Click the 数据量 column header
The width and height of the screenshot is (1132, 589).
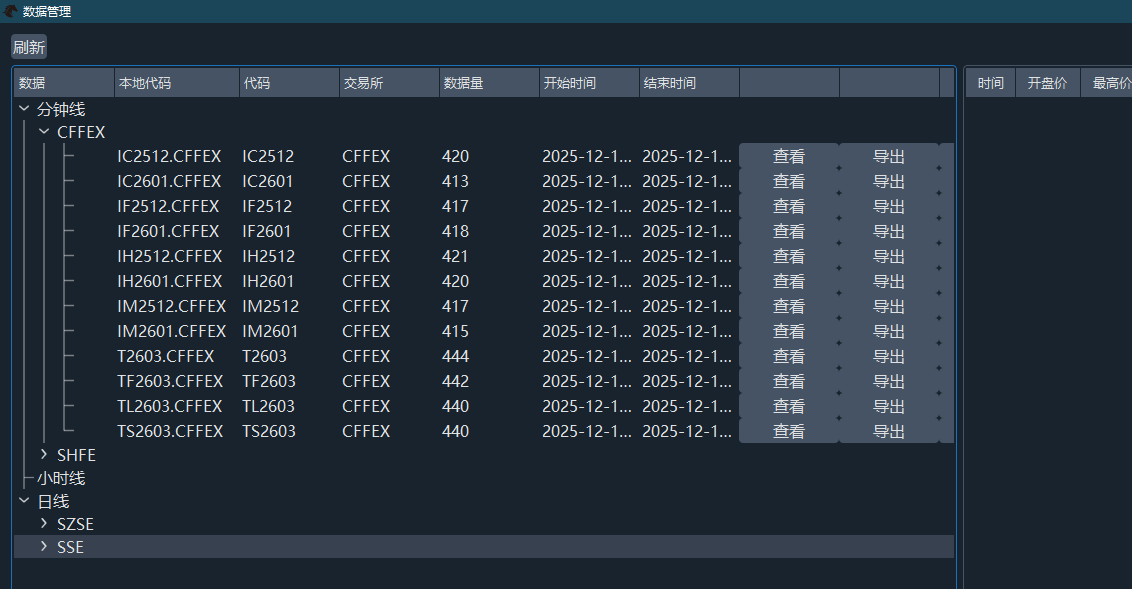pyautogui.click(x=488, y=83)
